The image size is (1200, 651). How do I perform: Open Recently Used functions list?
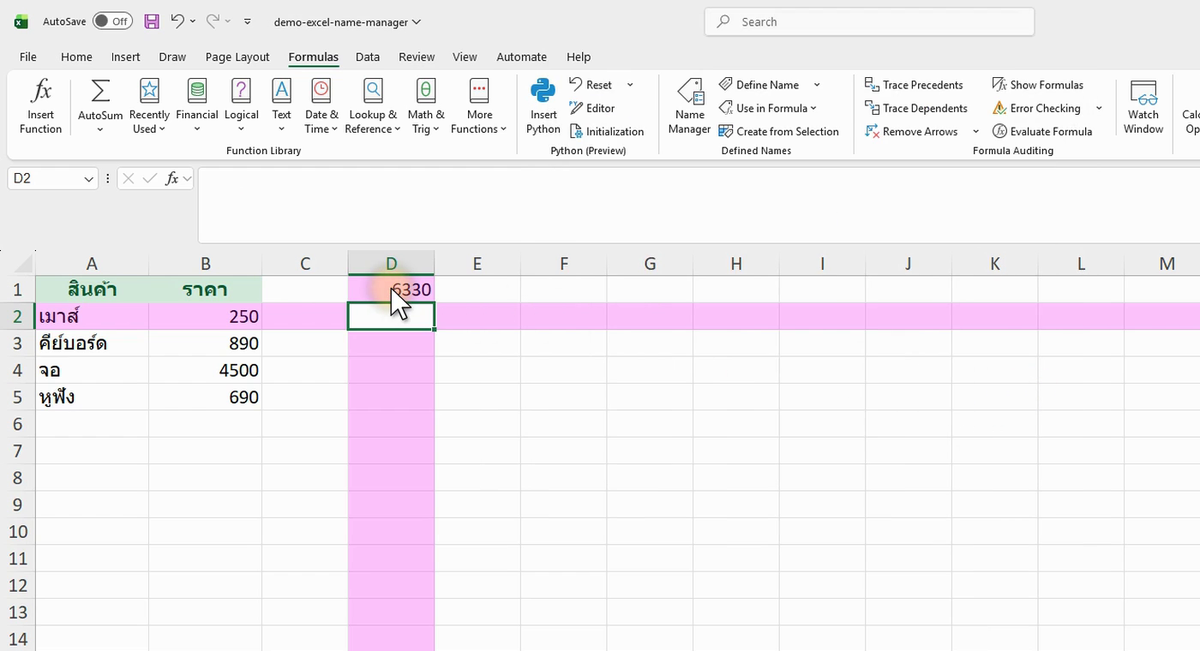pyautogui.click(x=149, y=108)
